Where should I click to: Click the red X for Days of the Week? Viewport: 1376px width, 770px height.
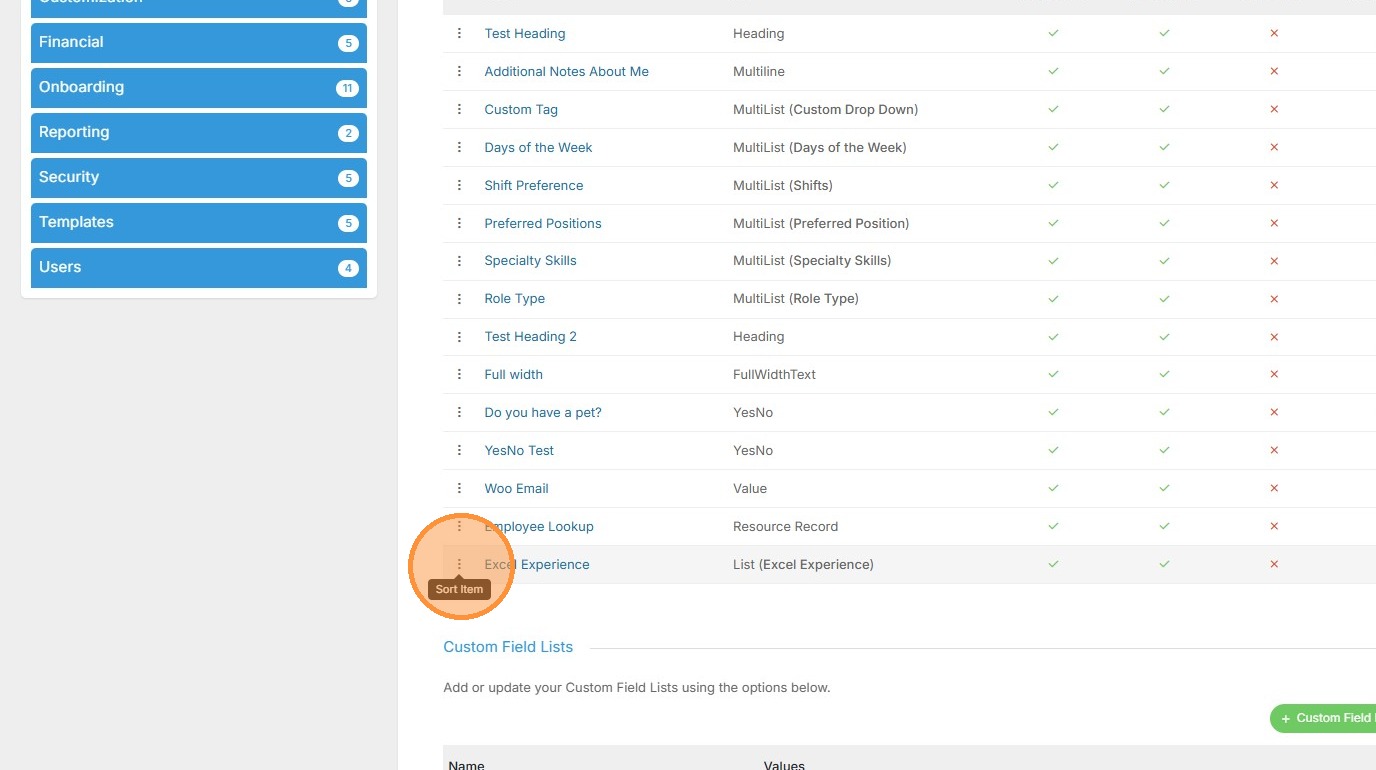[1274, 147]
